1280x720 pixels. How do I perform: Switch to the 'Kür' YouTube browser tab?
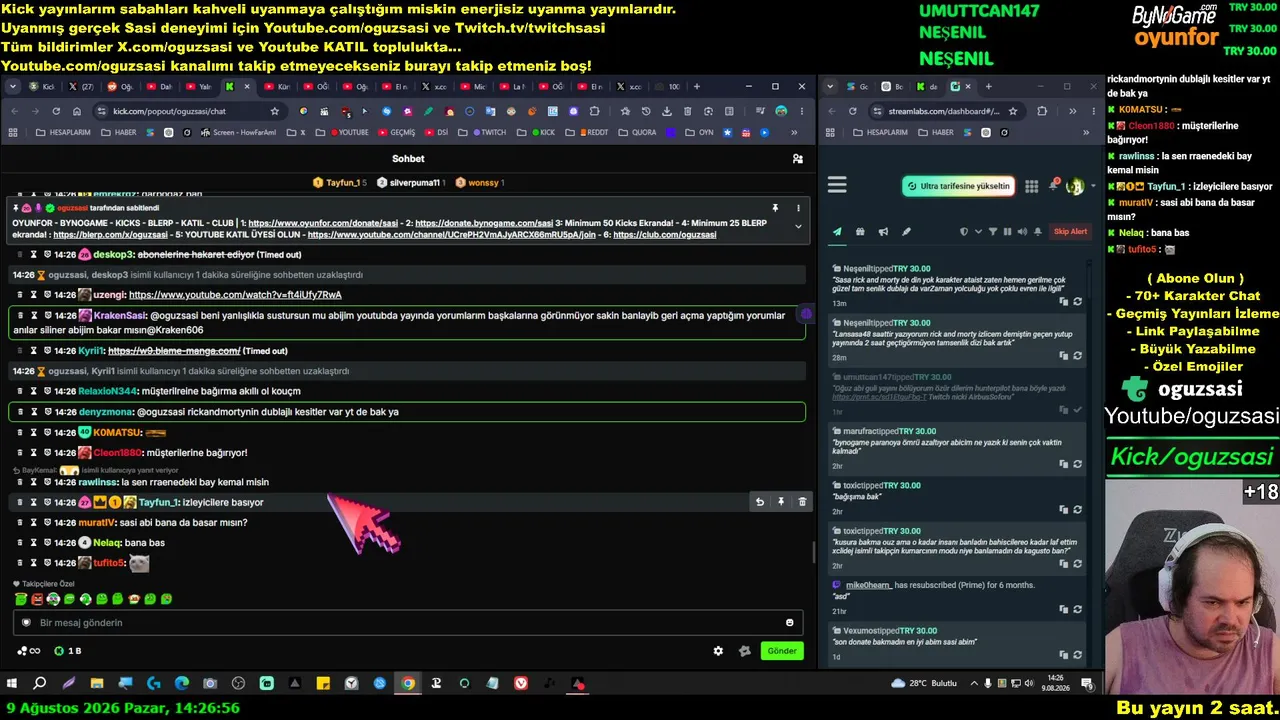(279, 87)
